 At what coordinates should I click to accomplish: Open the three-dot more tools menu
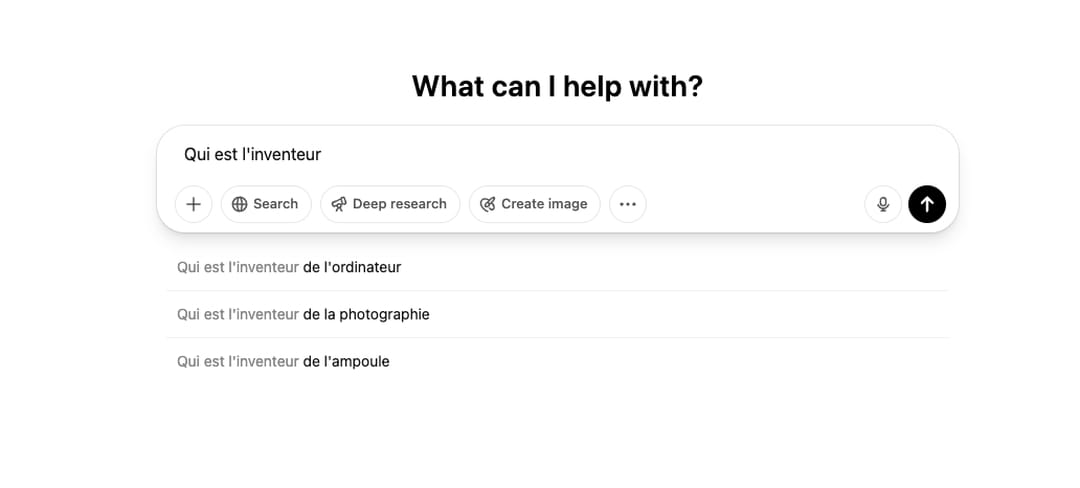(x=627, y=204)
